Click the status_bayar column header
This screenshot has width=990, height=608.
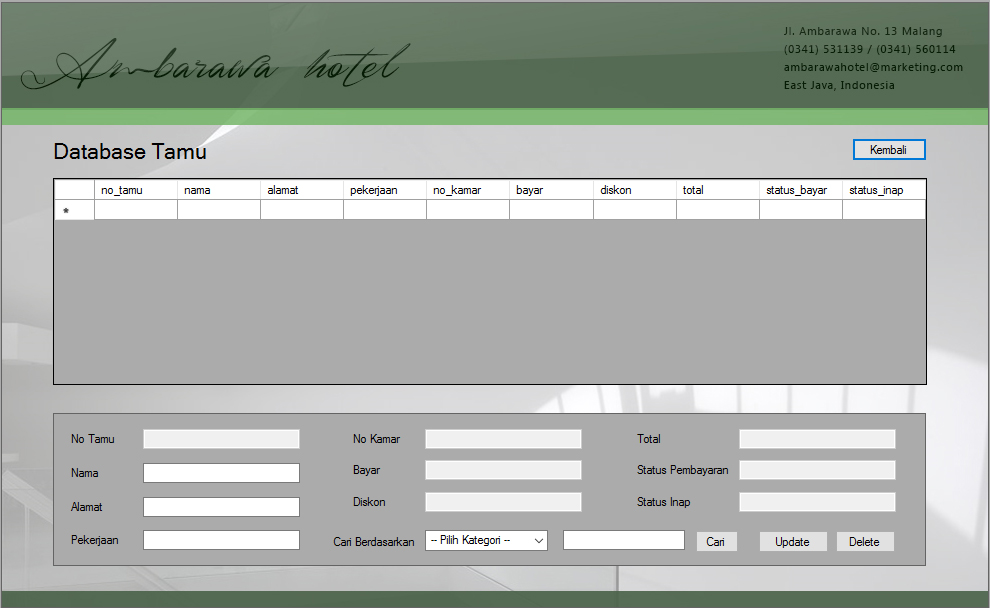coord(800,190)
